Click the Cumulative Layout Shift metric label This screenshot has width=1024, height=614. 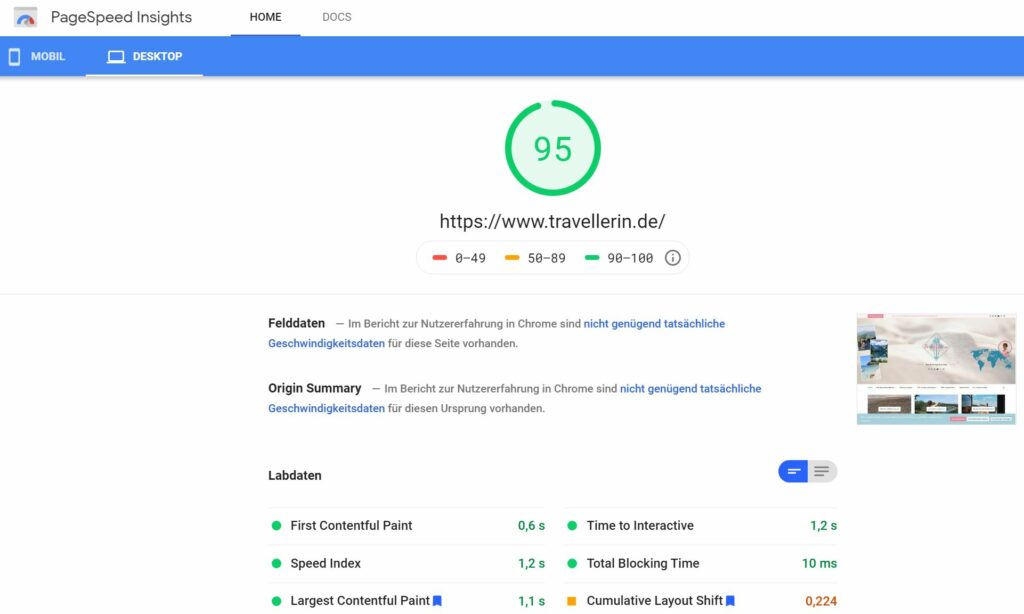click(x=654, y=600)
